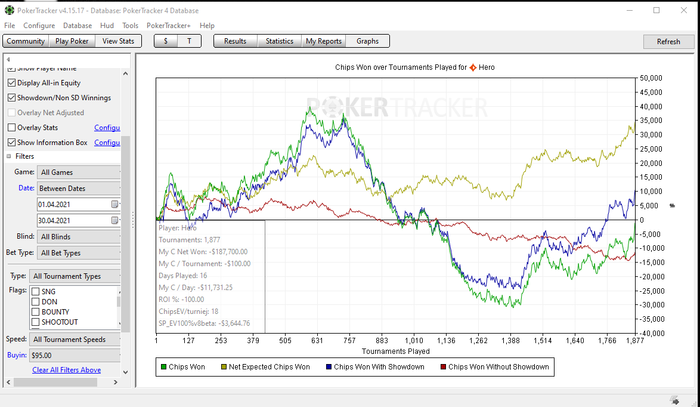Click the status bar icon at bottom right
This screenshot has height=407, width=700.
(x=675, y=400)
